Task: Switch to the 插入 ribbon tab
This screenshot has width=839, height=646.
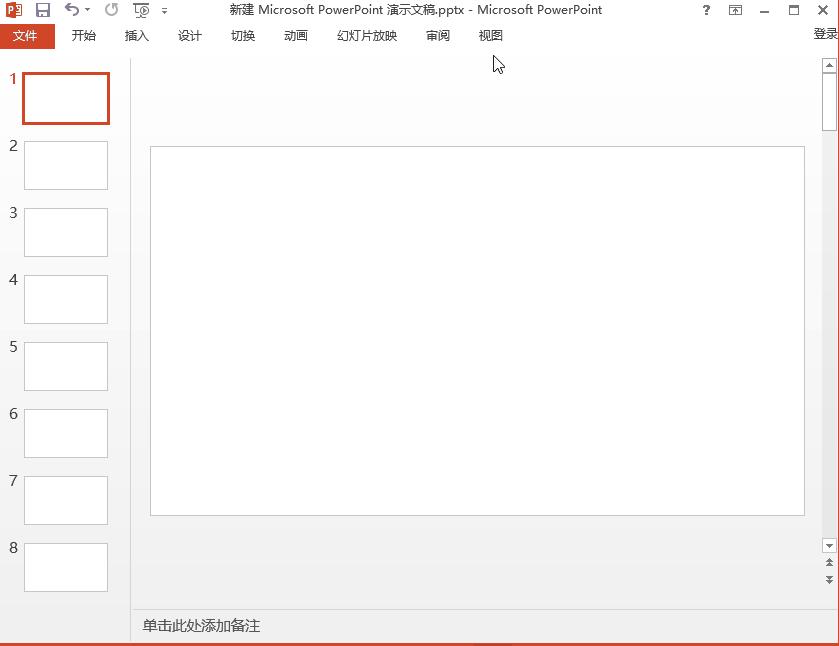Action: click(136, 35)
